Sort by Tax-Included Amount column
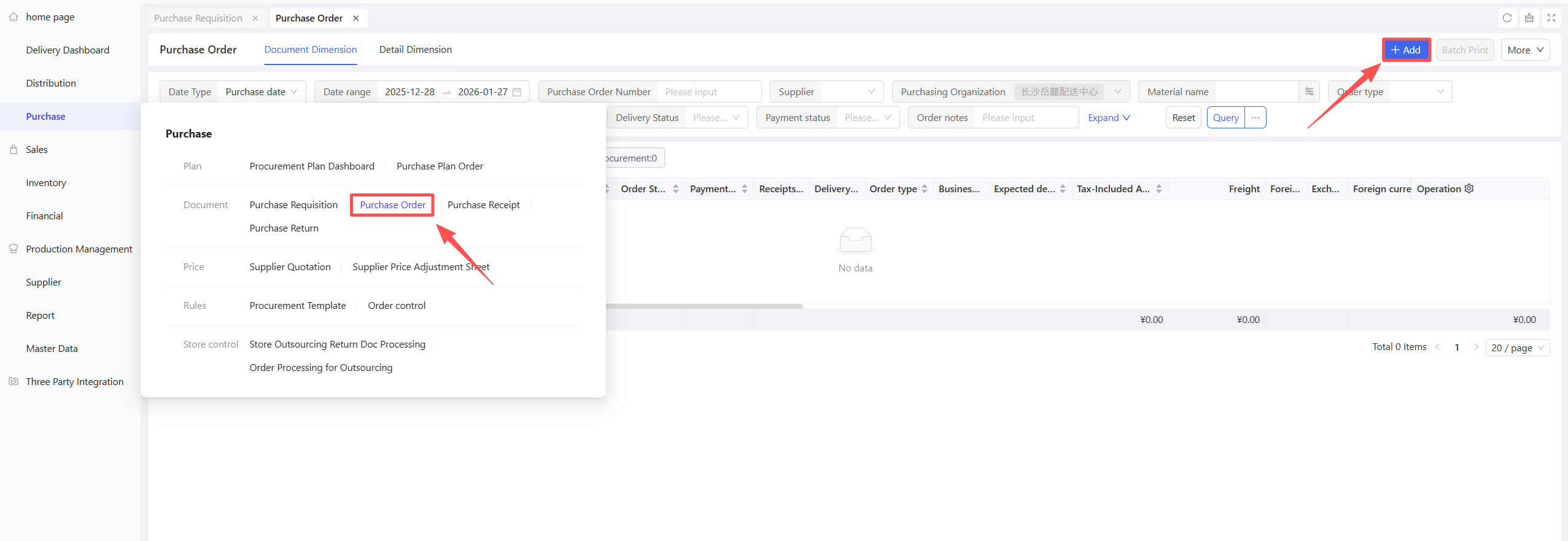 1159,189
